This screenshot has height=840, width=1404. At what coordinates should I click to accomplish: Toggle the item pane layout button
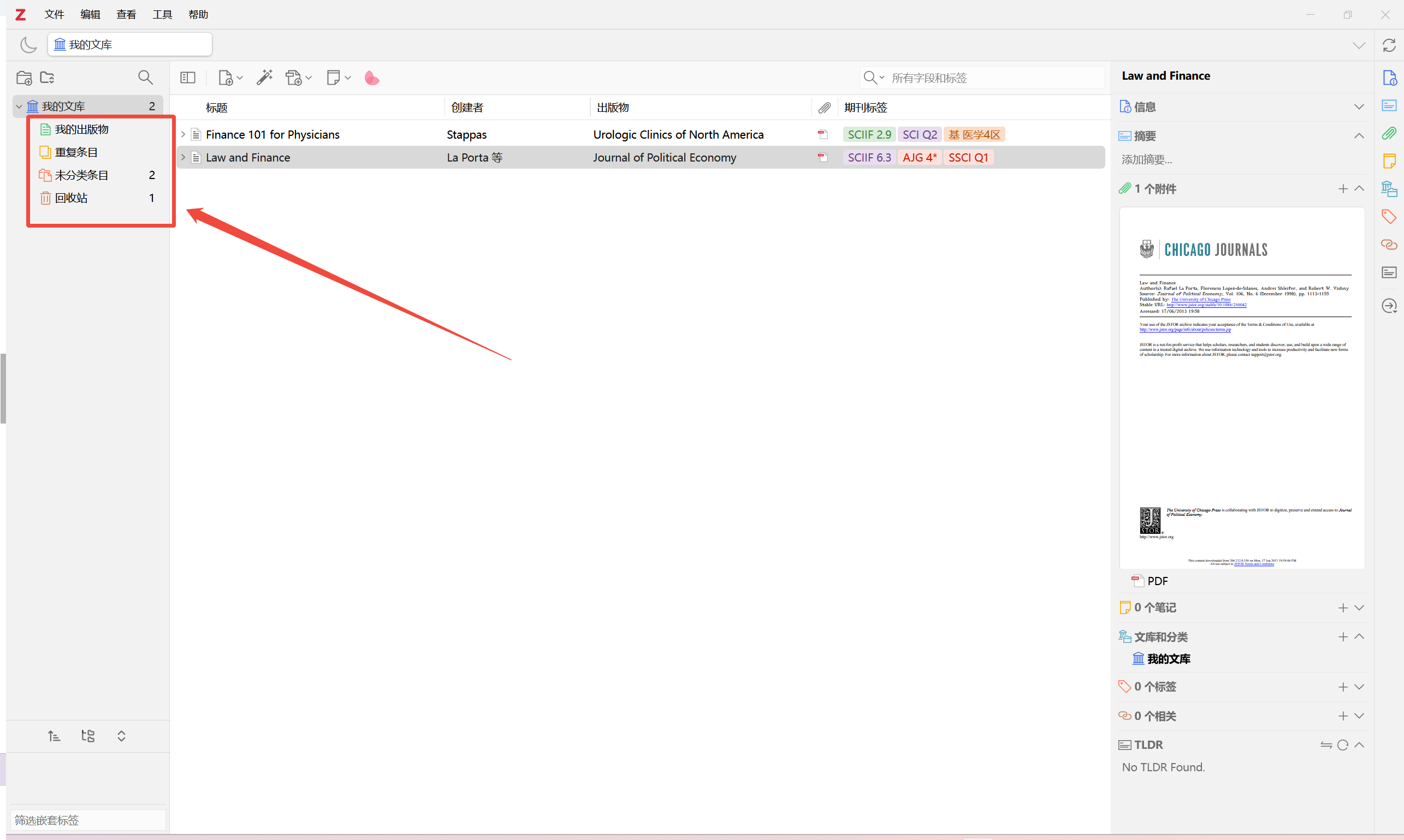[187, 78]
